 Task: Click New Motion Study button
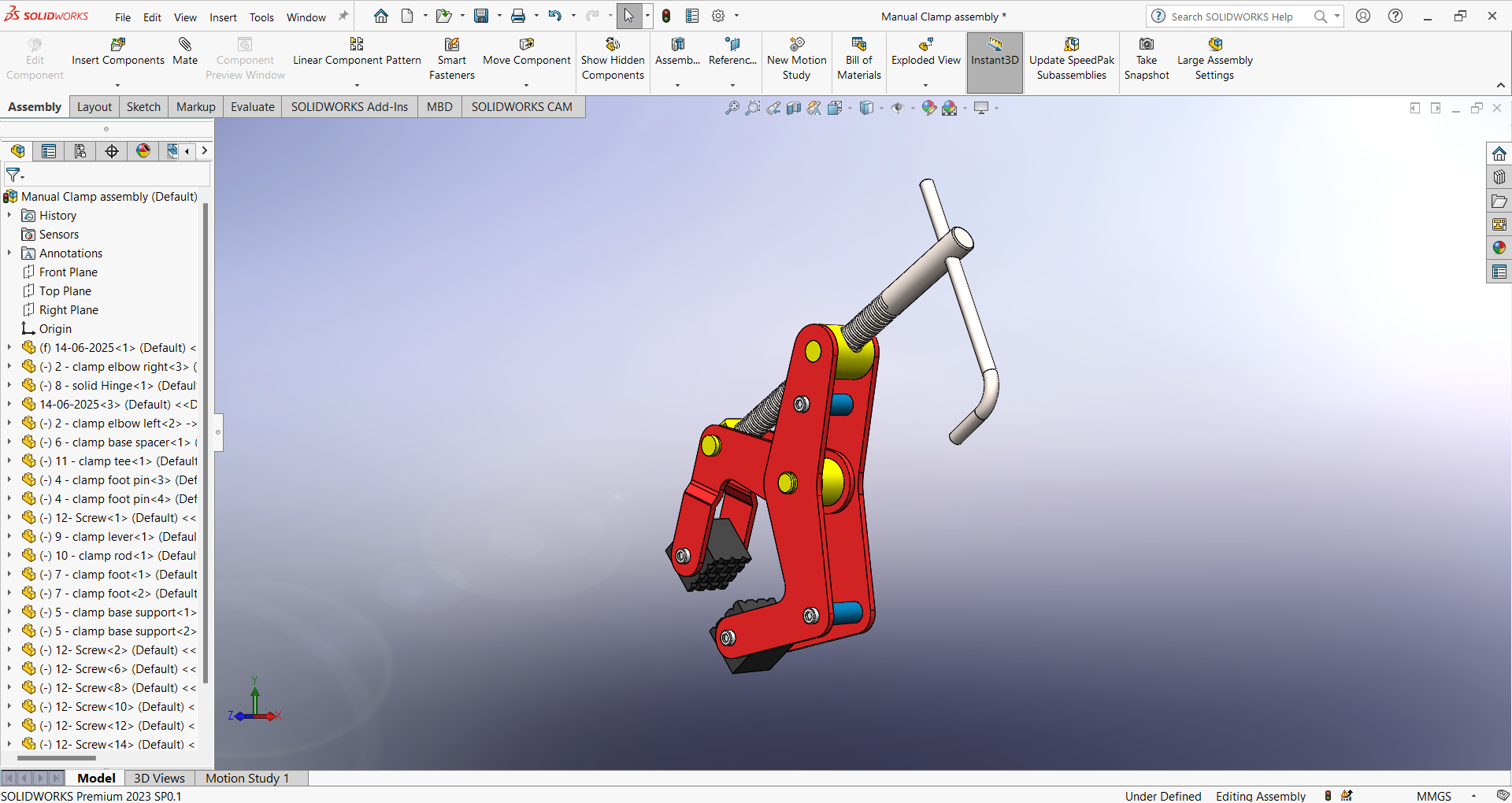coord(797,60)
